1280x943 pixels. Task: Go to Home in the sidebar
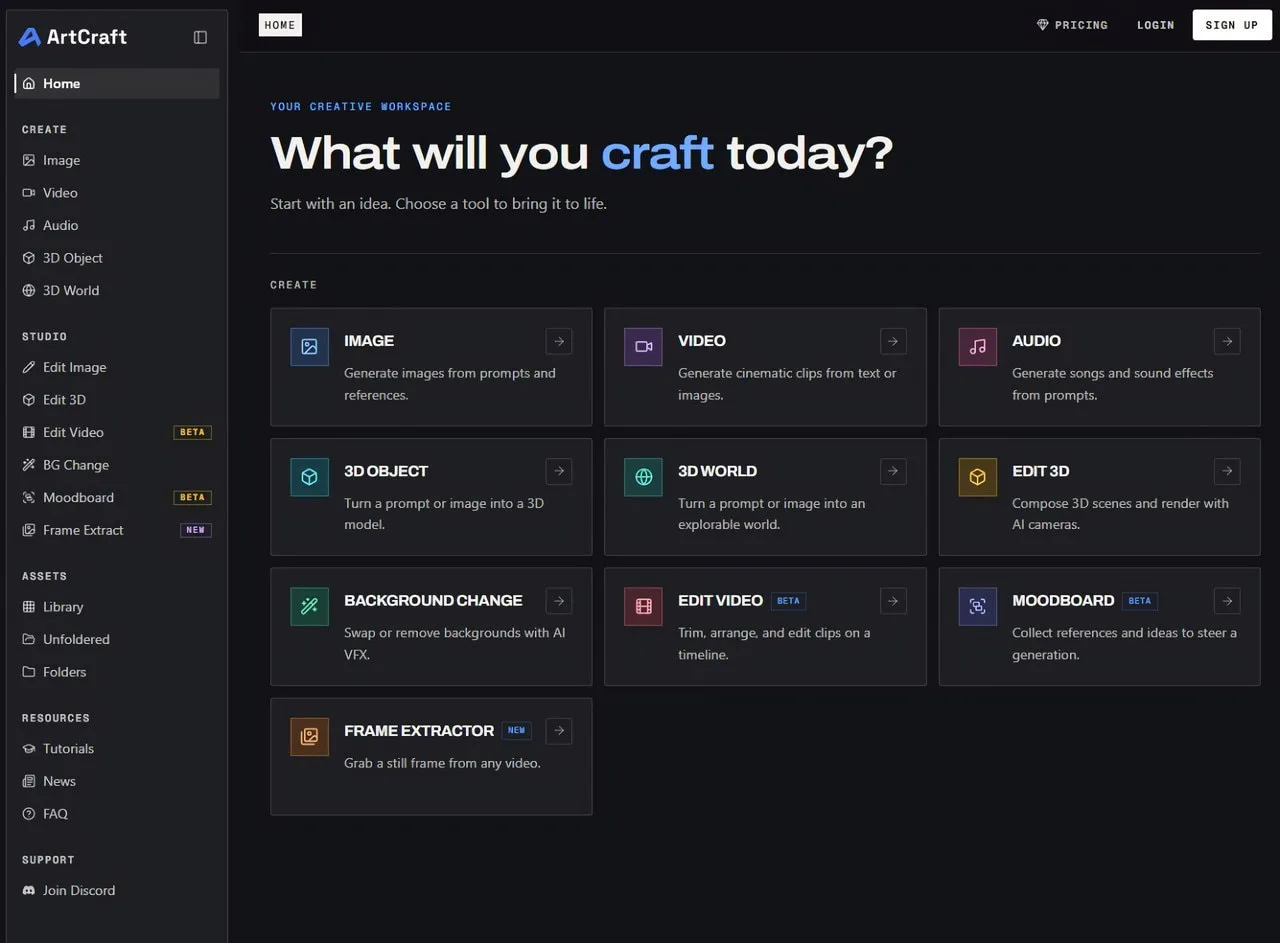coord(117,83)
